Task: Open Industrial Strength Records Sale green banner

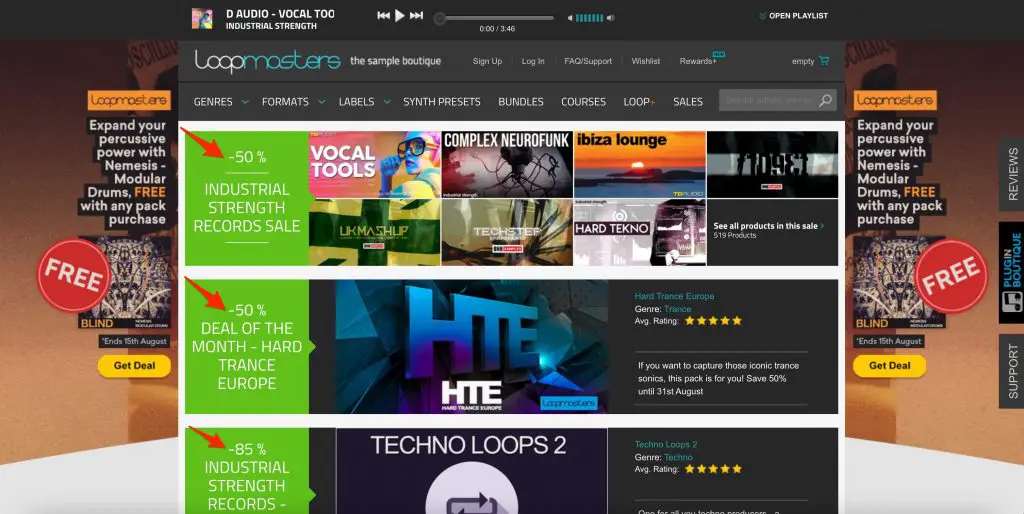Action: [x=247, y=199]
